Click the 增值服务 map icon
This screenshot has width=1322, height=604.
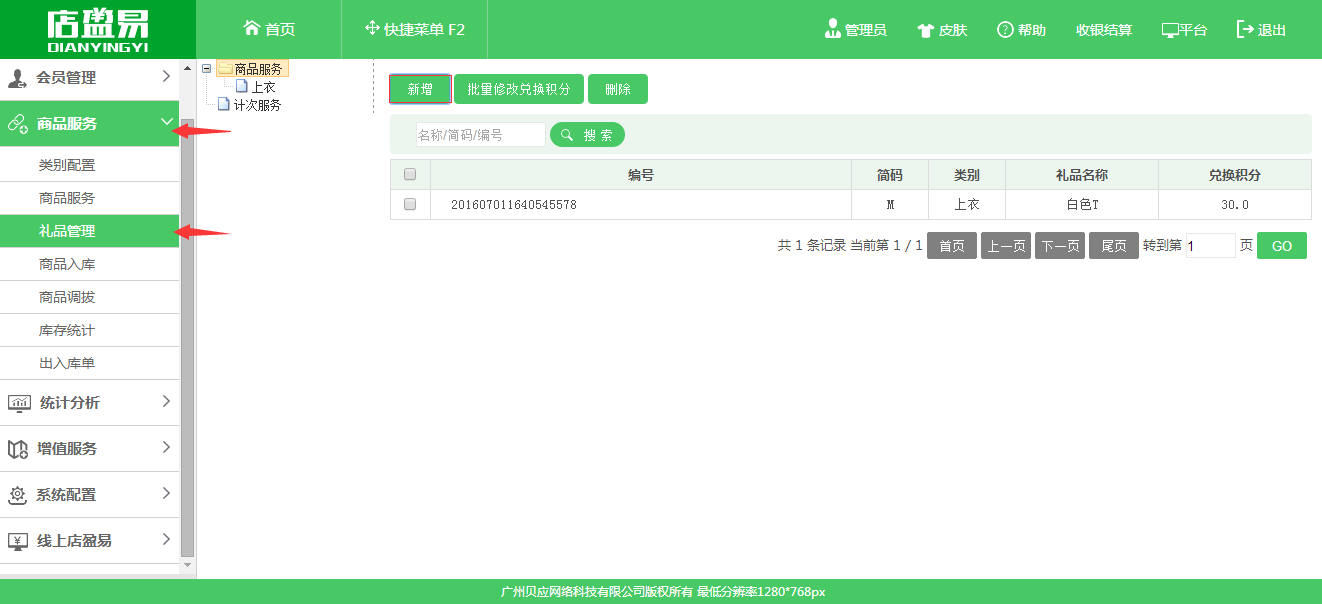click(18, 449)
